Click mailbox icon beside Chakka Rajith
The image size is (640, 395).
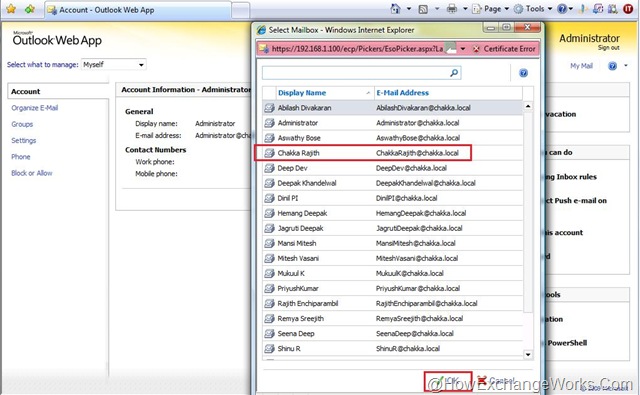coord(269,153)
